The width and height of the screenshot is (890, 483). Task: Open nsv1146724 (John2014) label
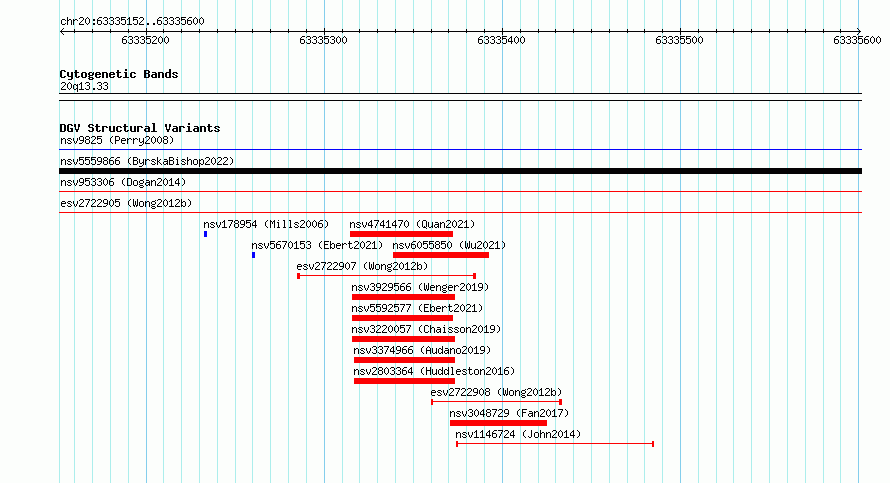518,434
